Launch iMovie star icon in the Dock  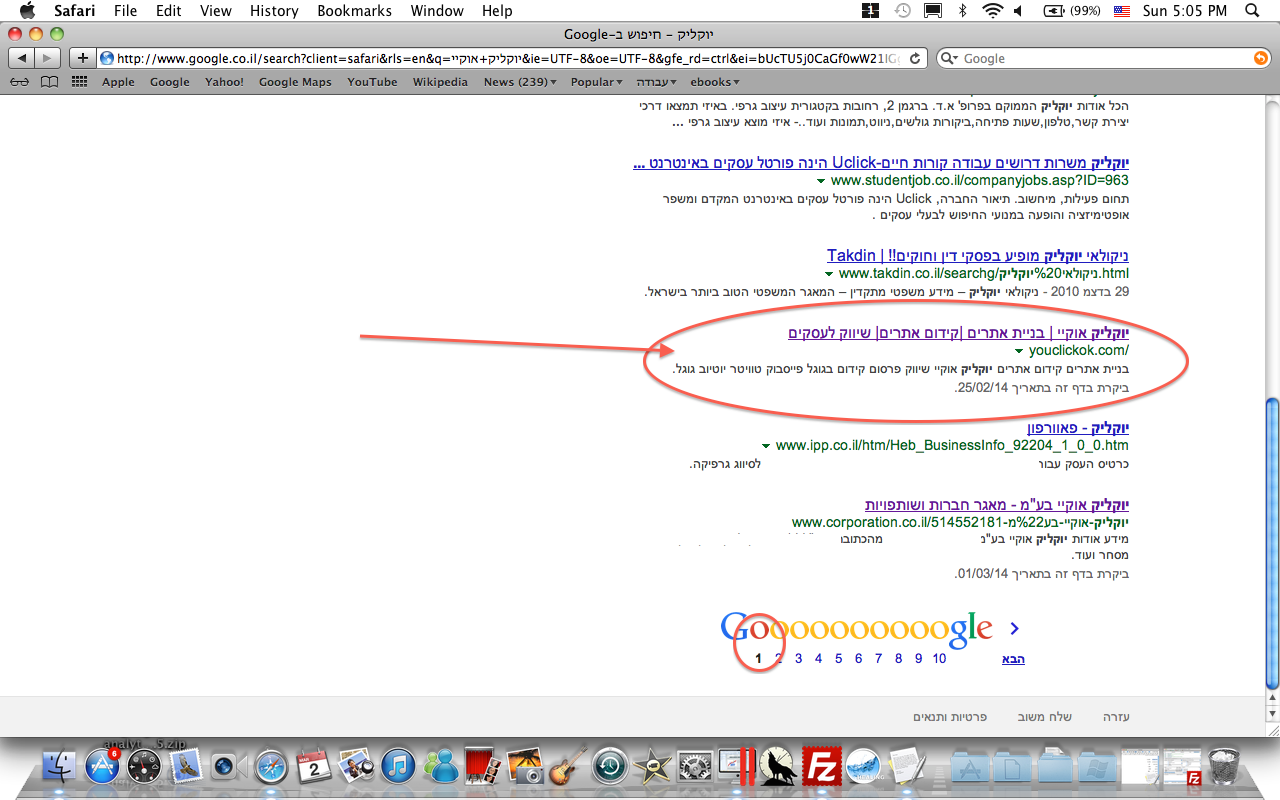(652, 767)
